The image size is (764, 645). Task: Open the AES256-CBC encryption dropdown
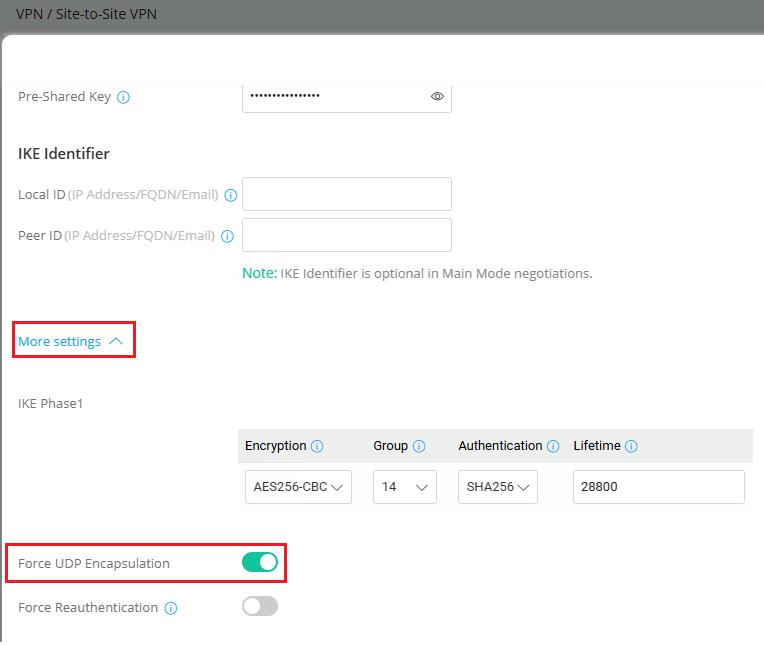point(298,487)
